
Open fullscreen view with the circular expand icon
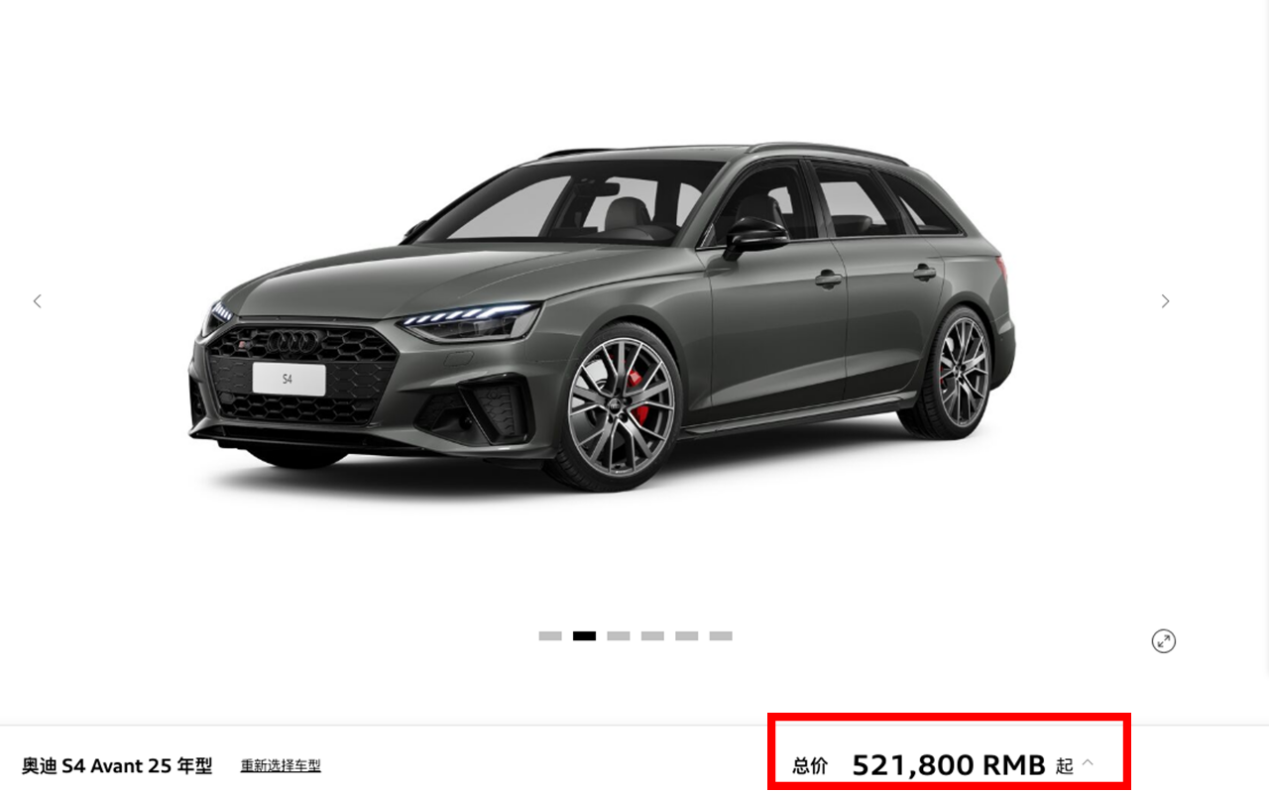1163,641
